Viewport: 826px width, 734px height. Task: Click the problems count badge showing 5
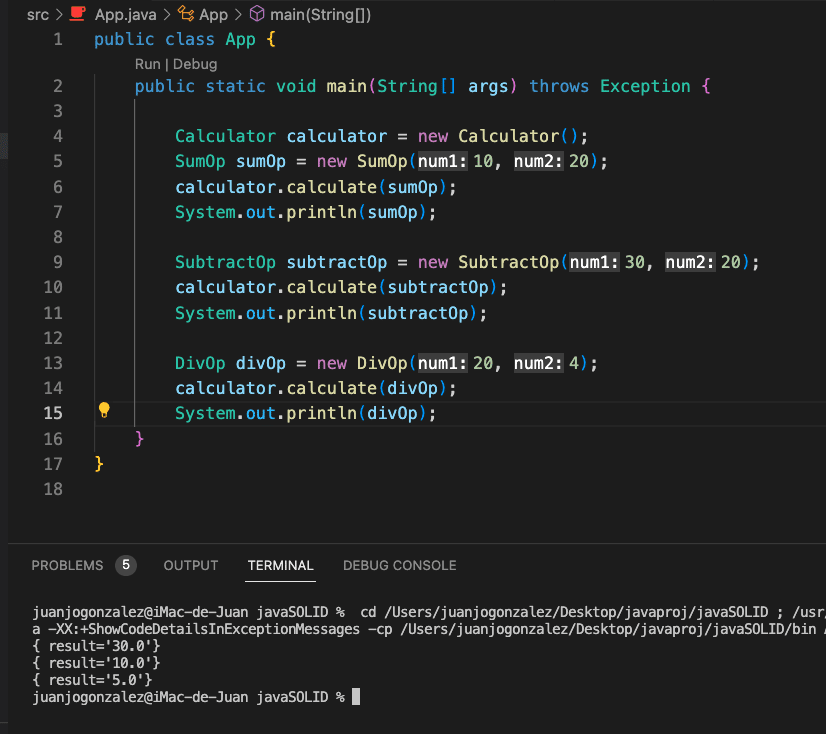pos(126,565)
